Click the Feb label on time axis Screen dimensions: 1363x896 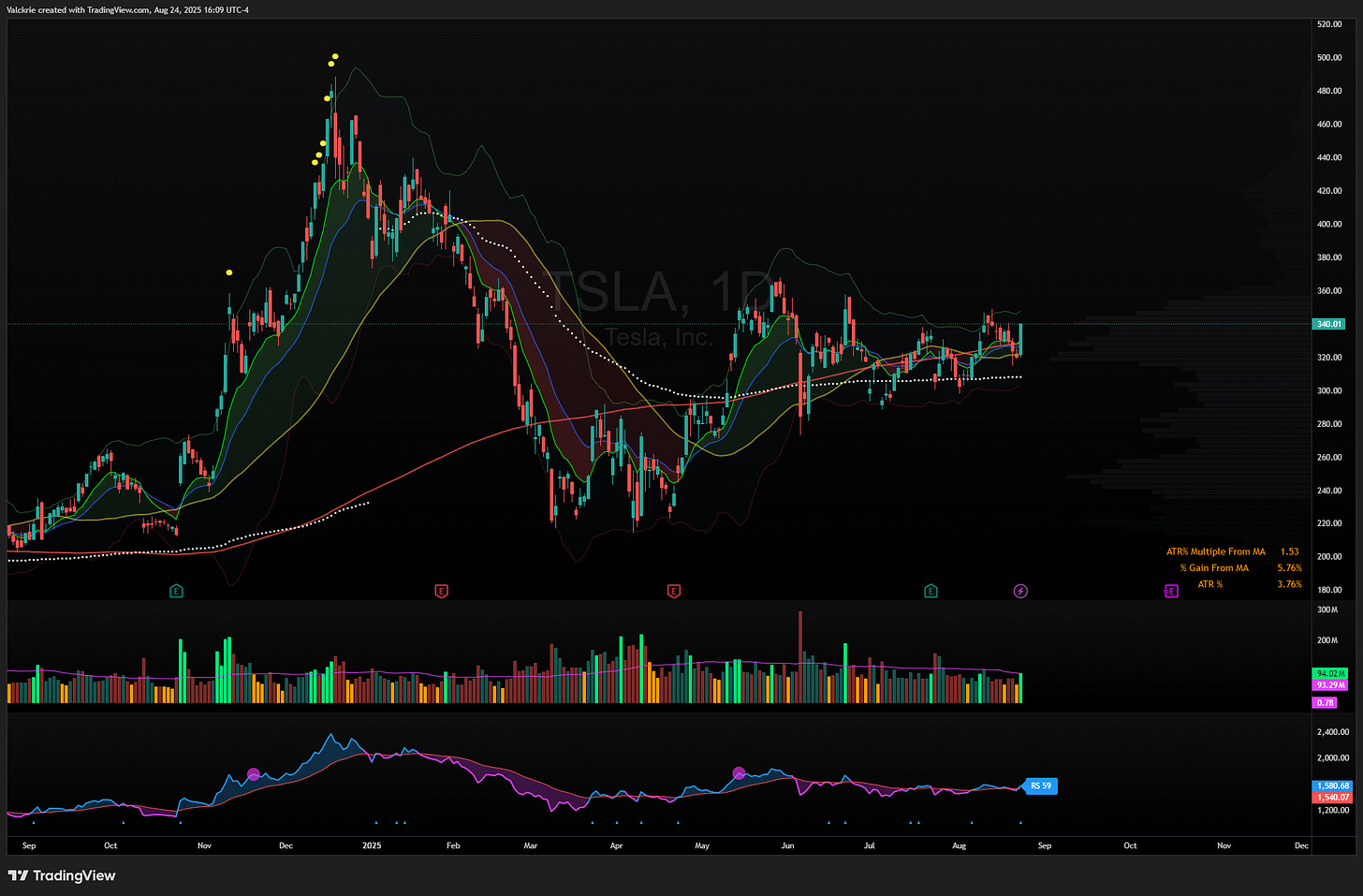pyautogui.click(x=453, y=845)
